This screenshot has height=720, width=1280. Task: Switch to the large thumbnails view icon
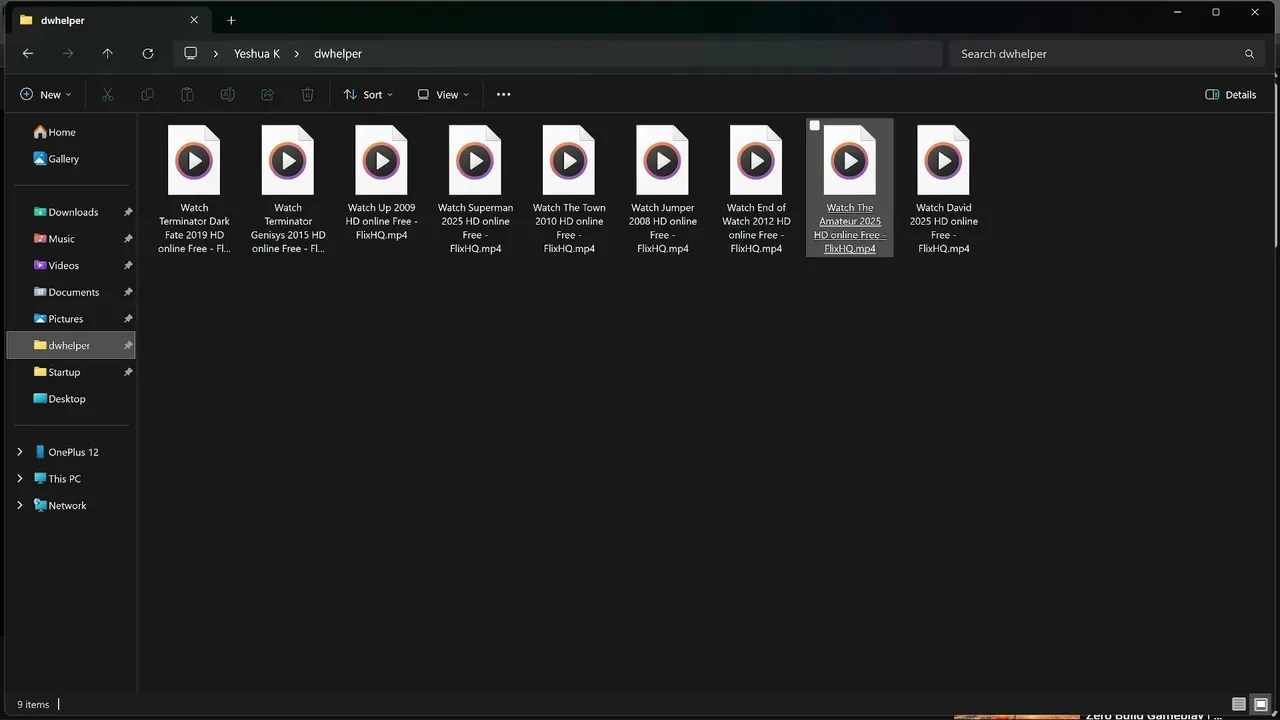pyautogui.click(x=1261, y=704)
